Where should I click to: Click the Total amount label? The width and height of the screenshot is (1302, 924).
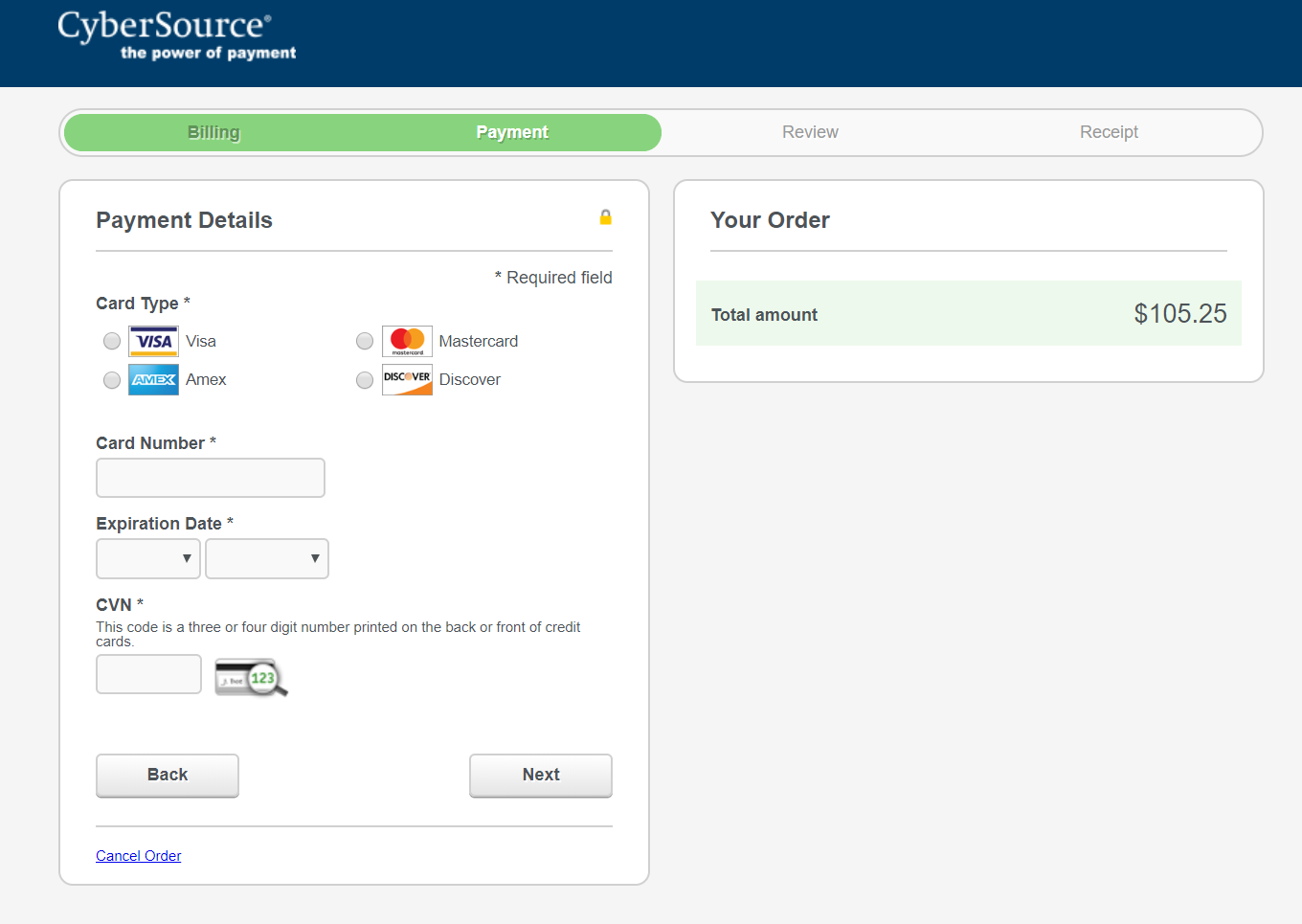[764, 315]
